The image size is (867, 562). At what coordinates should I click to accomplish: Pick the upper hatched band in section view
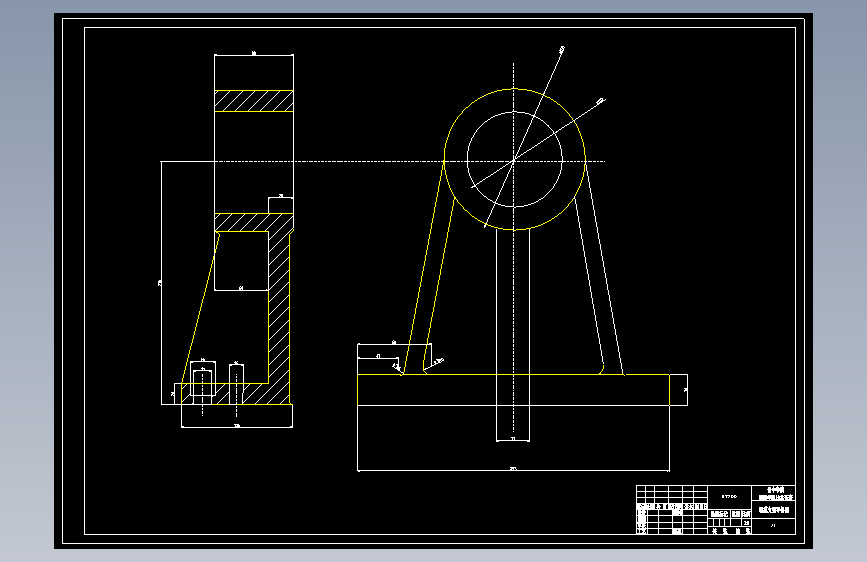pos(254,101)
